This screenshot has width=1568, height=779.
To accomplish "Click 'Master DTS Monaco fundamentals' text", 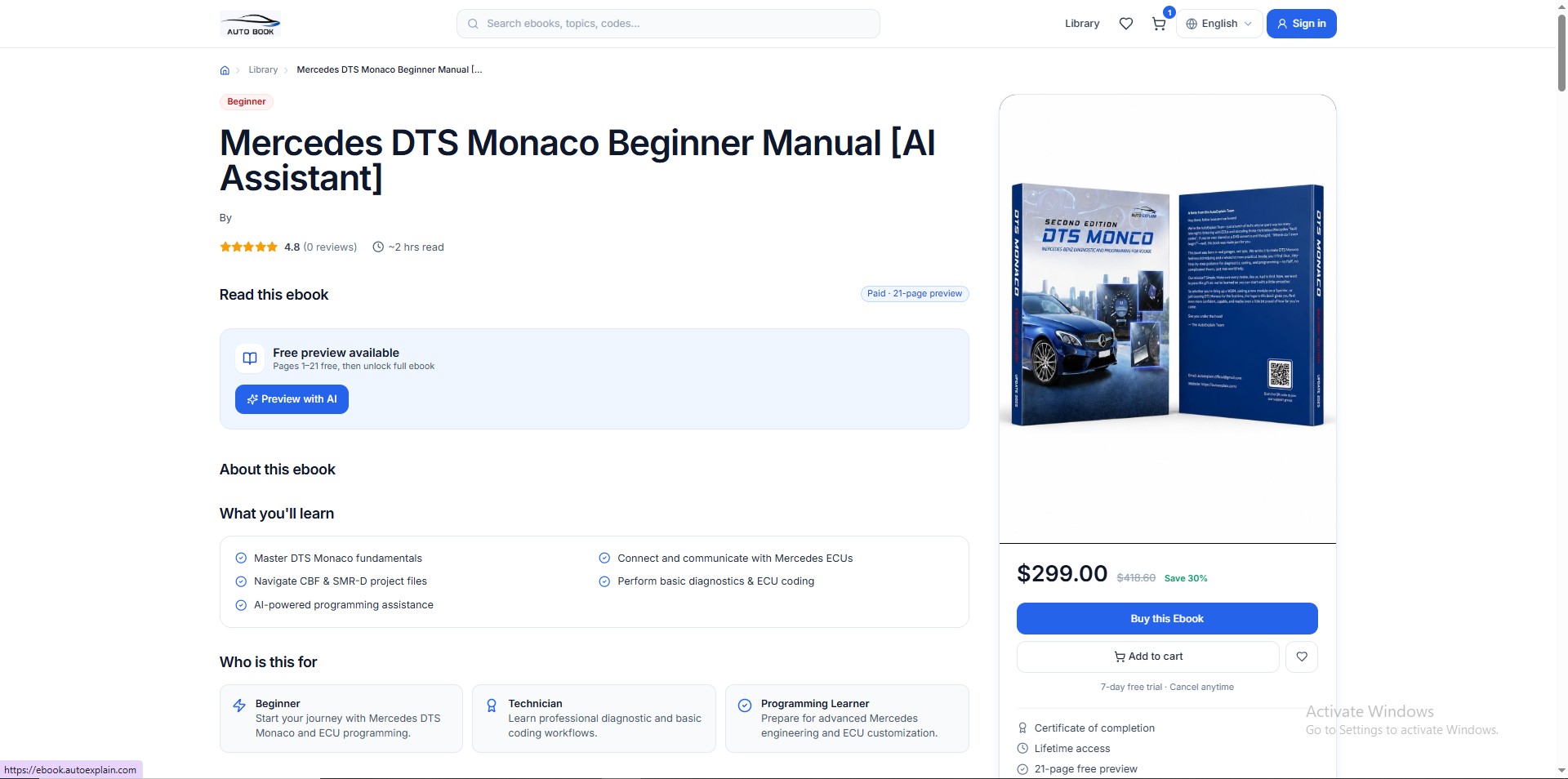I will point(338,559).
